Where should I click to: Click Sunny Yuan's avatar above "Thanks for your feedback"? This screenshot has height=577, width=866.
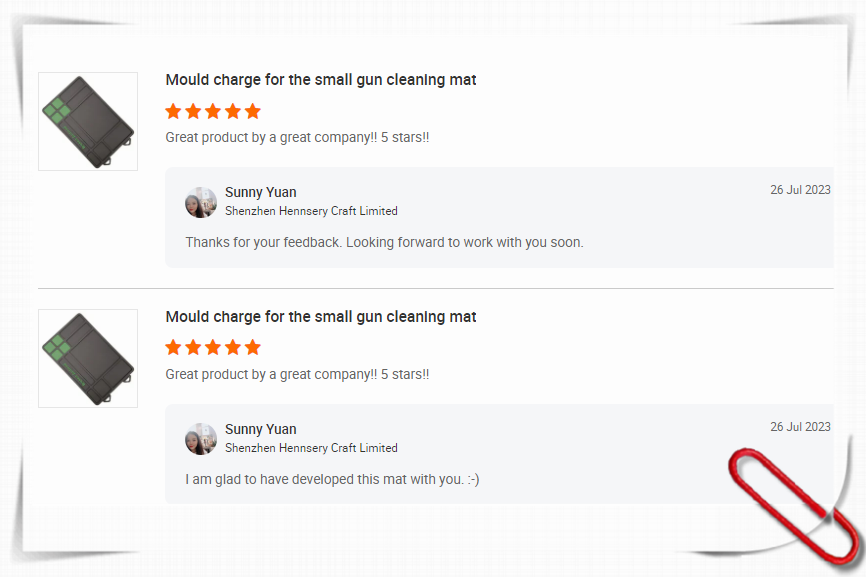pos(201,202)
